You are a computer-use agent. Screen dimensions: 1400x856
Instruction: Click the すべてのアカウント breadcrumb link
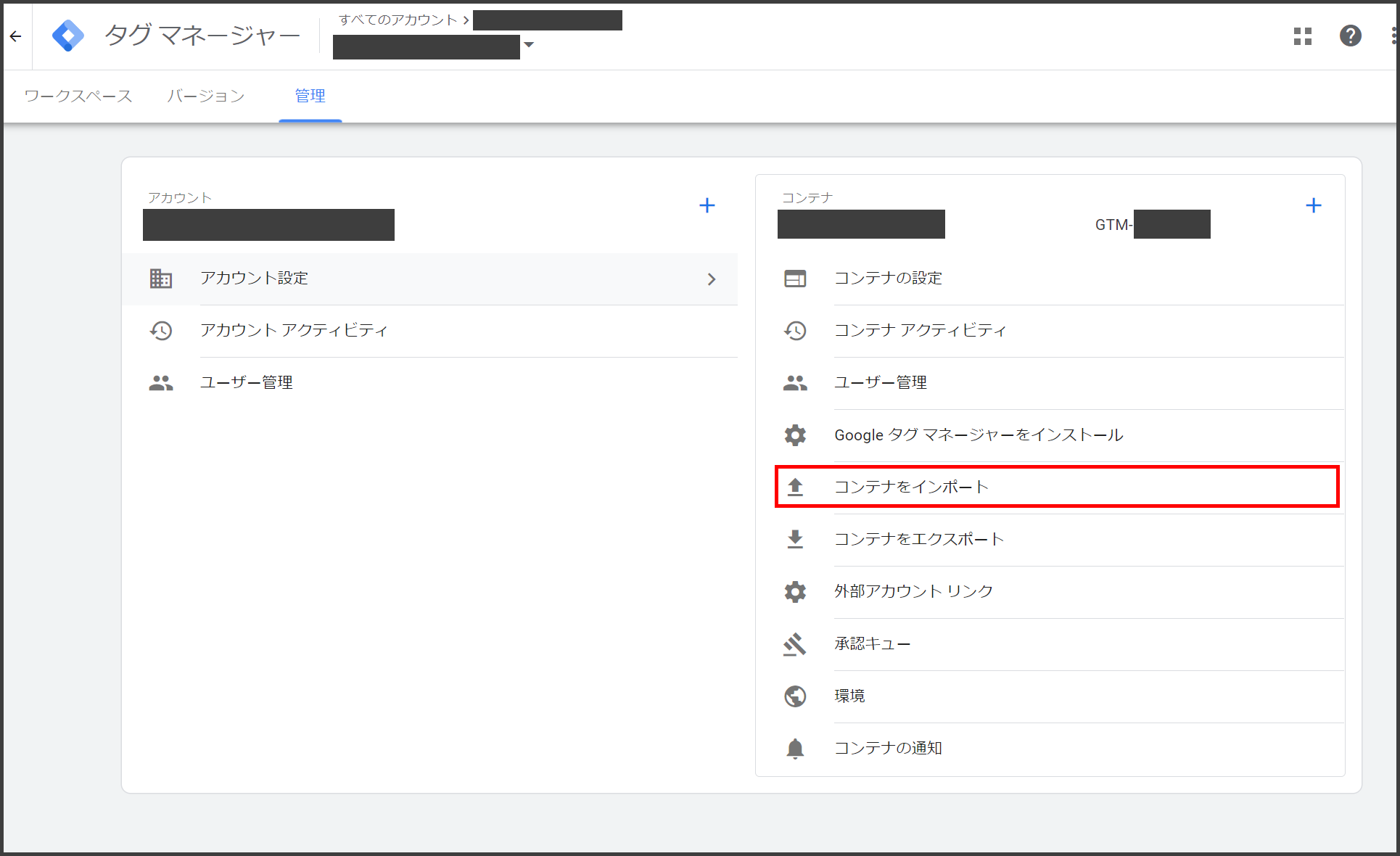pos(398,20)
